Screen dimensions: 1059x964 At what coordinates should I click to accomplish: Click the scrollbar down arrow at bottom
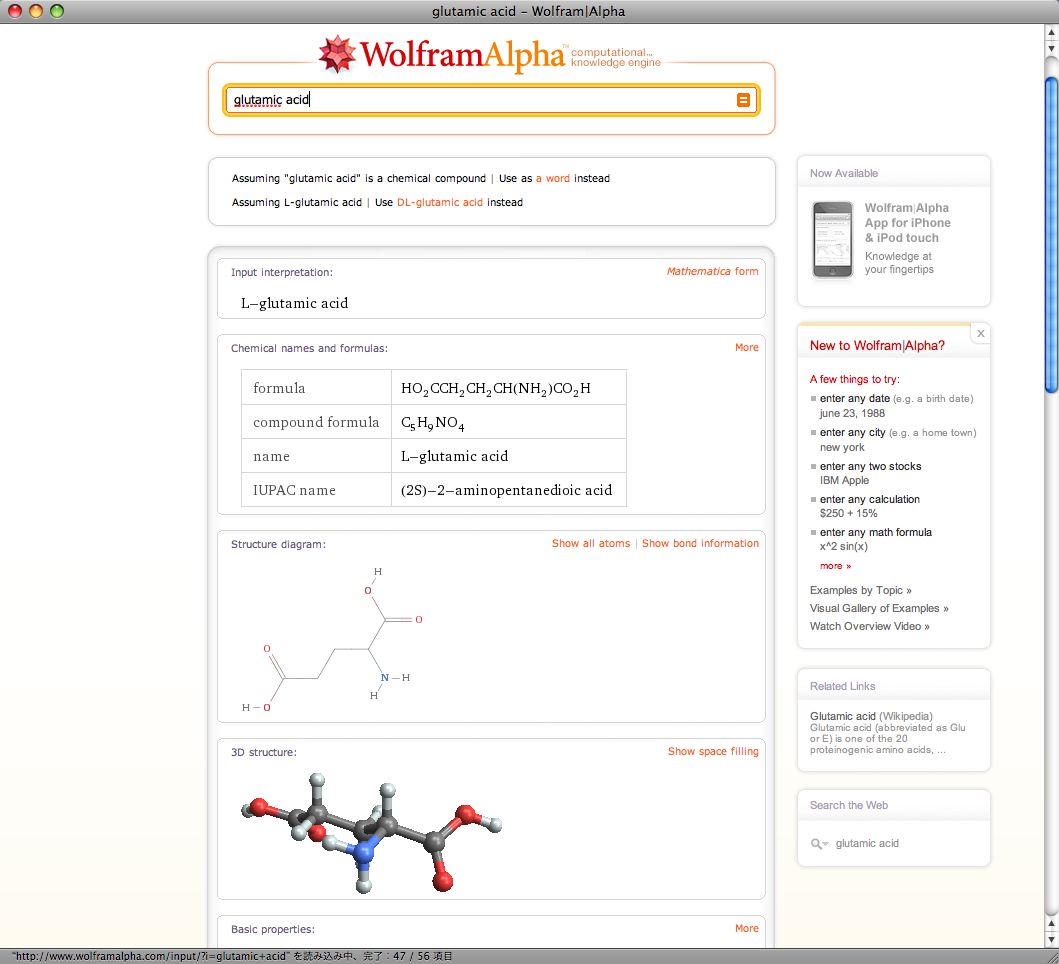point(1052,940)
